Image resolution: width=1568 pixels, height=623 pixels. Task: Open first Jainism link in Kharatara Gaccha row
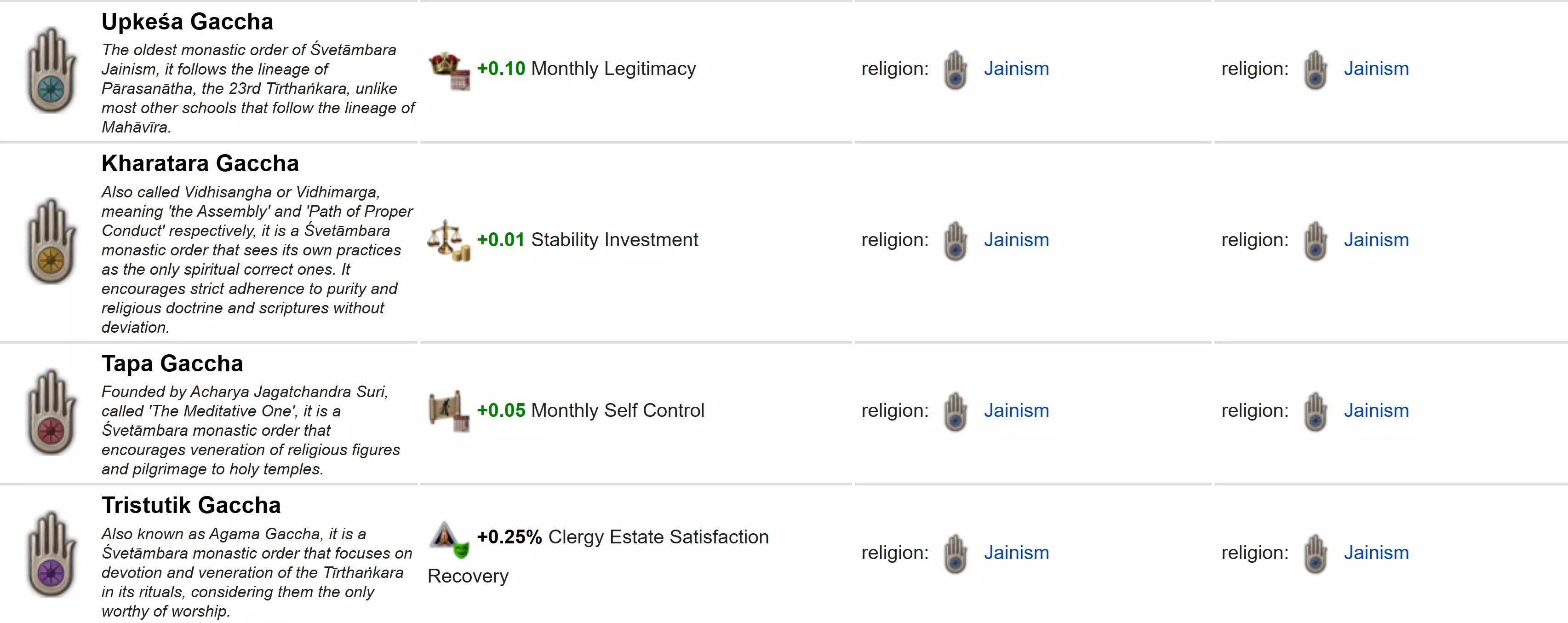[1016, 240]
